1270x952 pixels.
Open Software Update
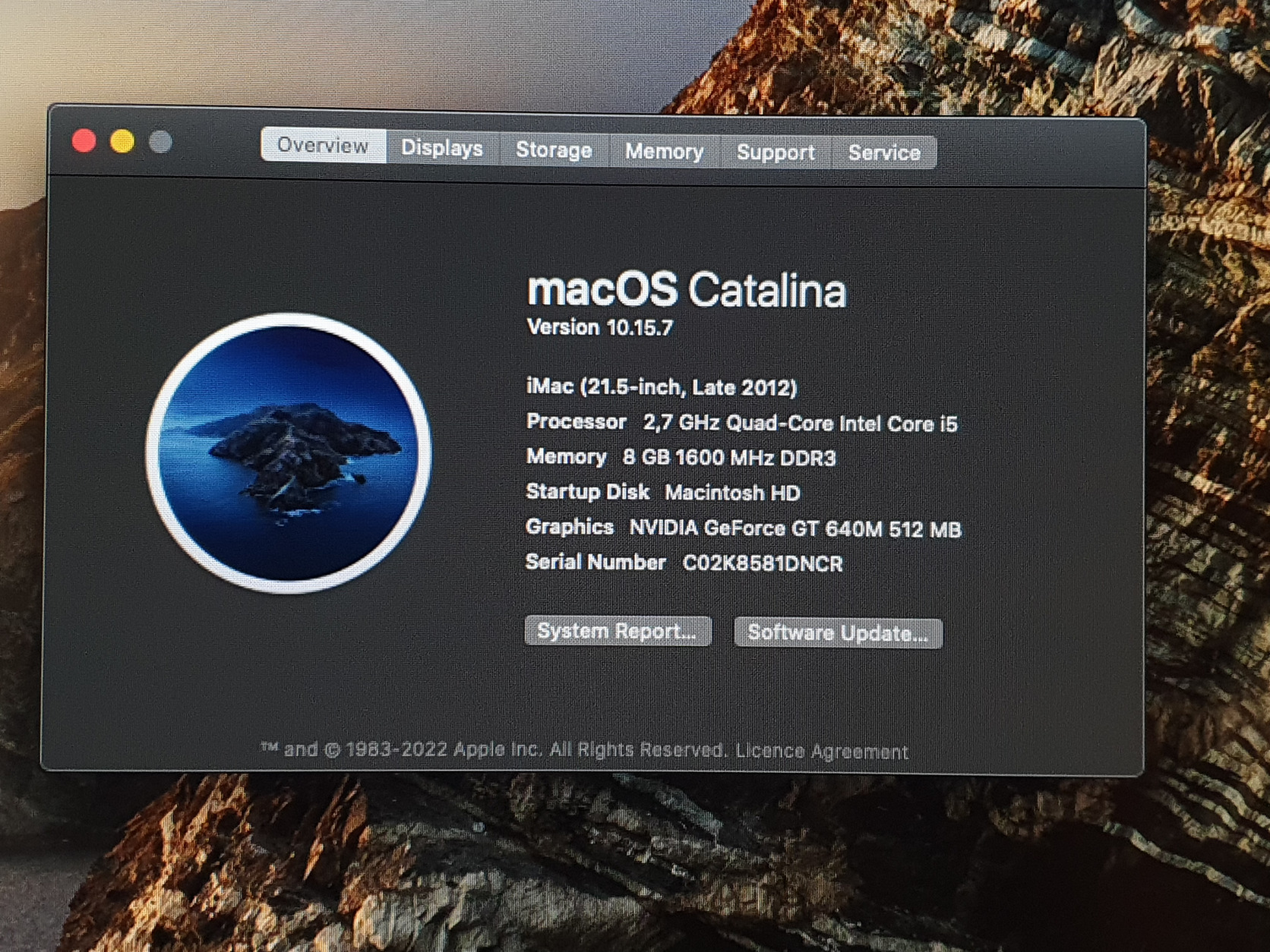coord(838,632)
